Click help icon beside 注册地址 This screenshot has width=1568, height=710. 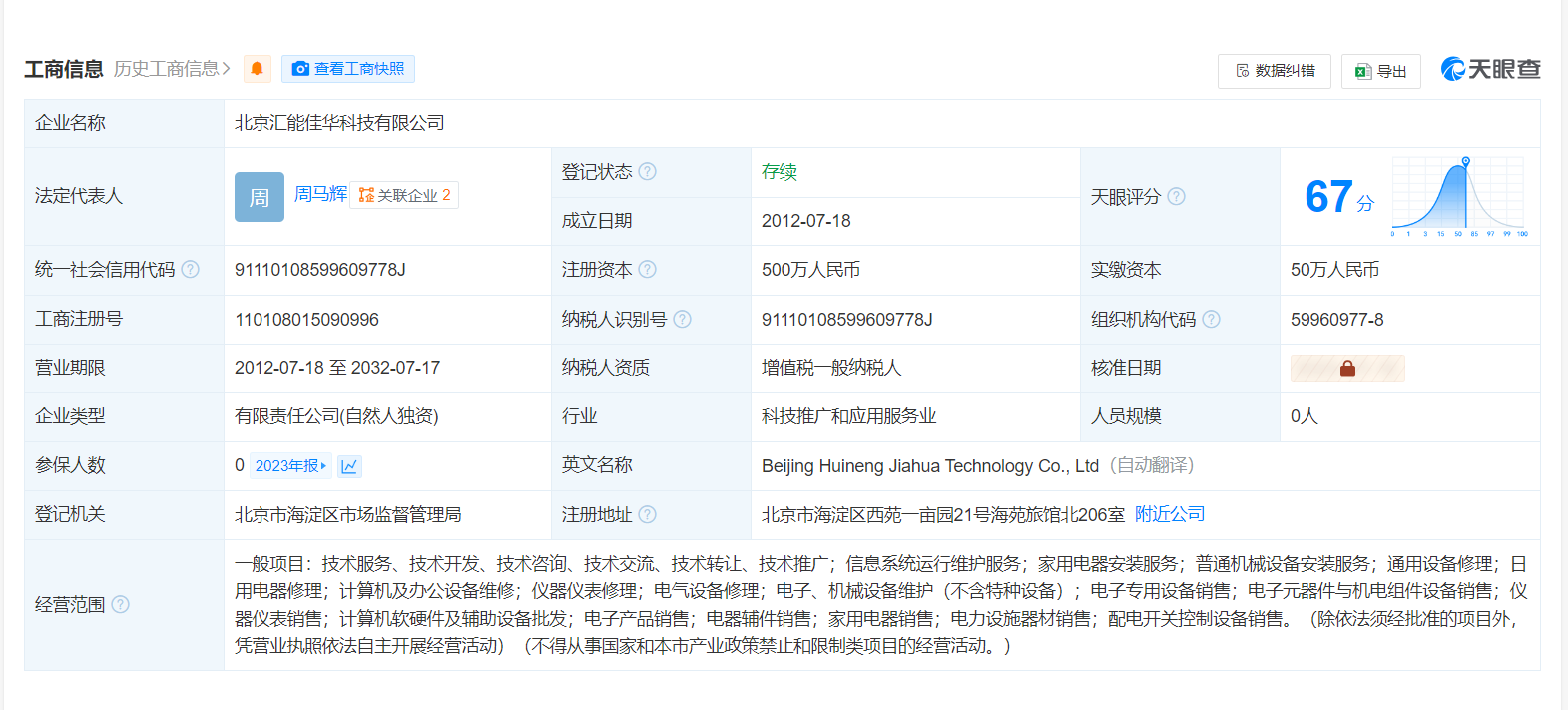click(648, 515)
